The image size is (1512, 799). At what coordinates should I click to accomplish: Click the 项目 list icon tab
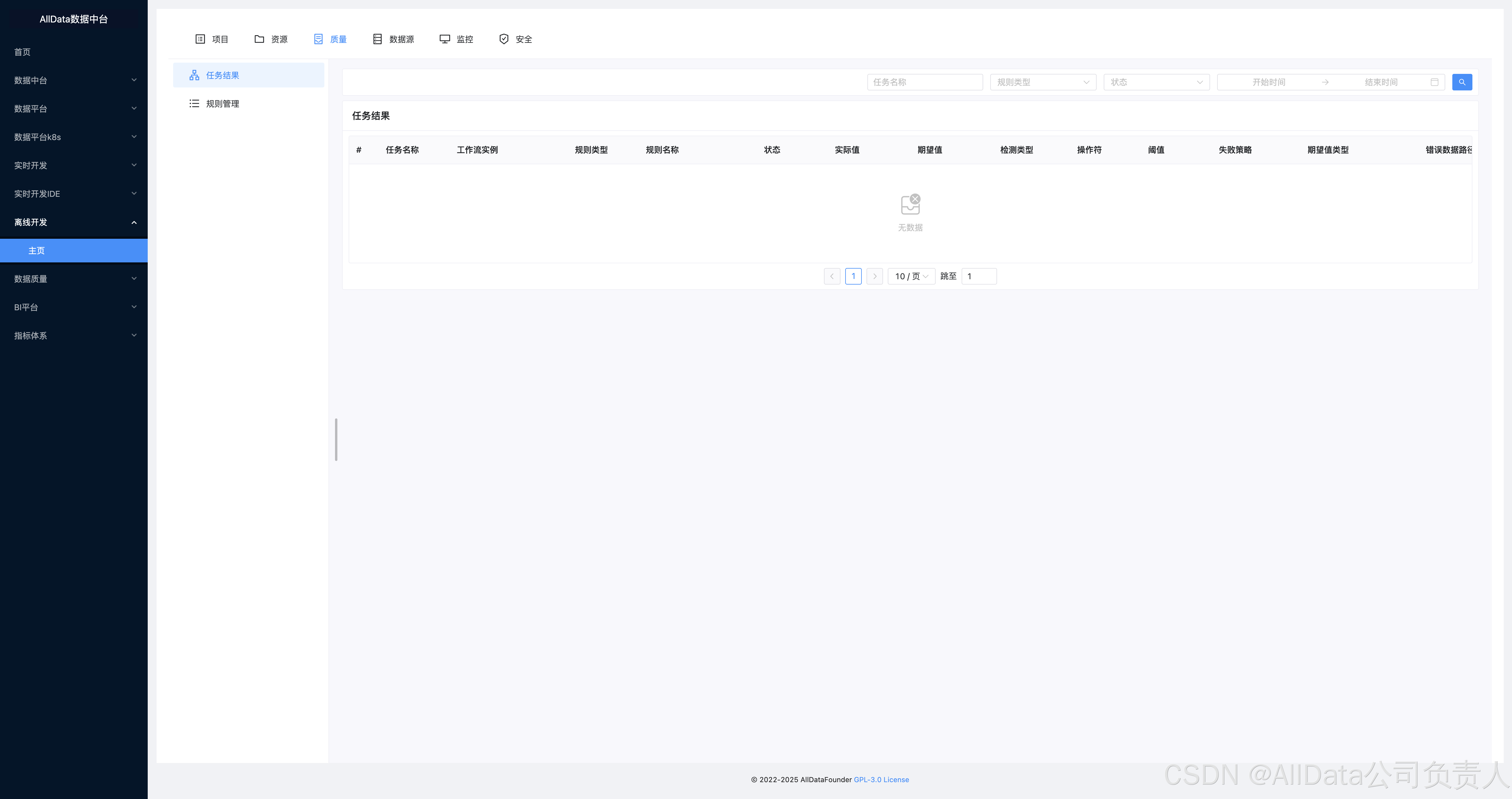[200, 39]
